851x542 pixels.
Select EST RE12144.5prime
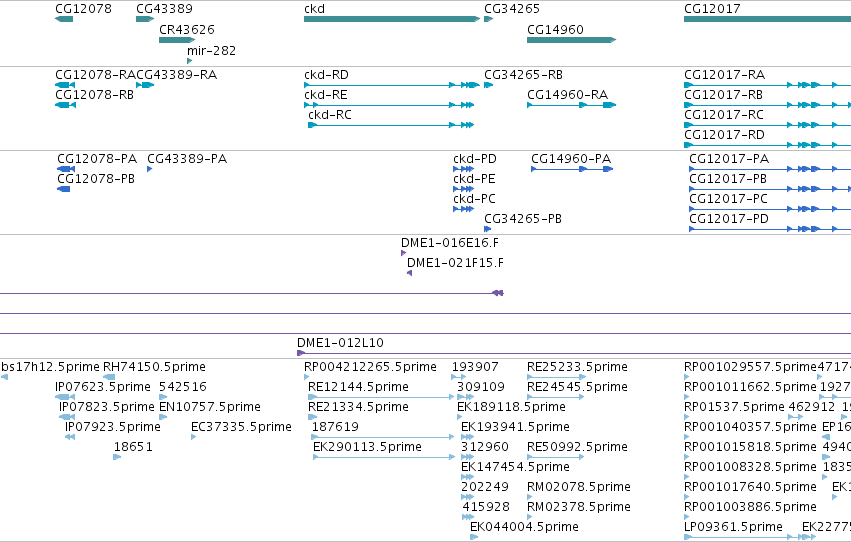tap(358, 387)
